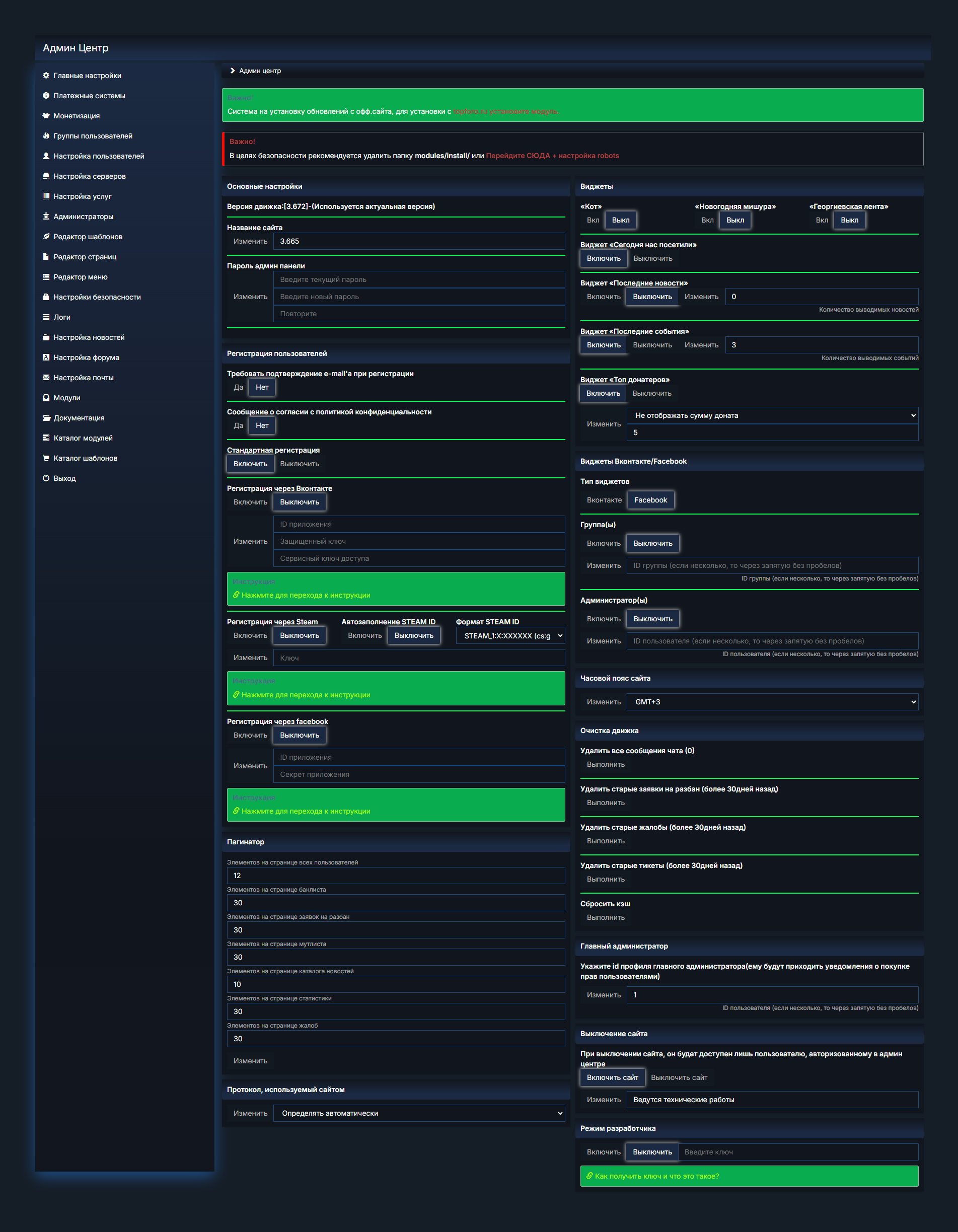958x1232 pixels.
Task: Click the gear icon beside Главные настройки
Action: [x=46, y=76]
